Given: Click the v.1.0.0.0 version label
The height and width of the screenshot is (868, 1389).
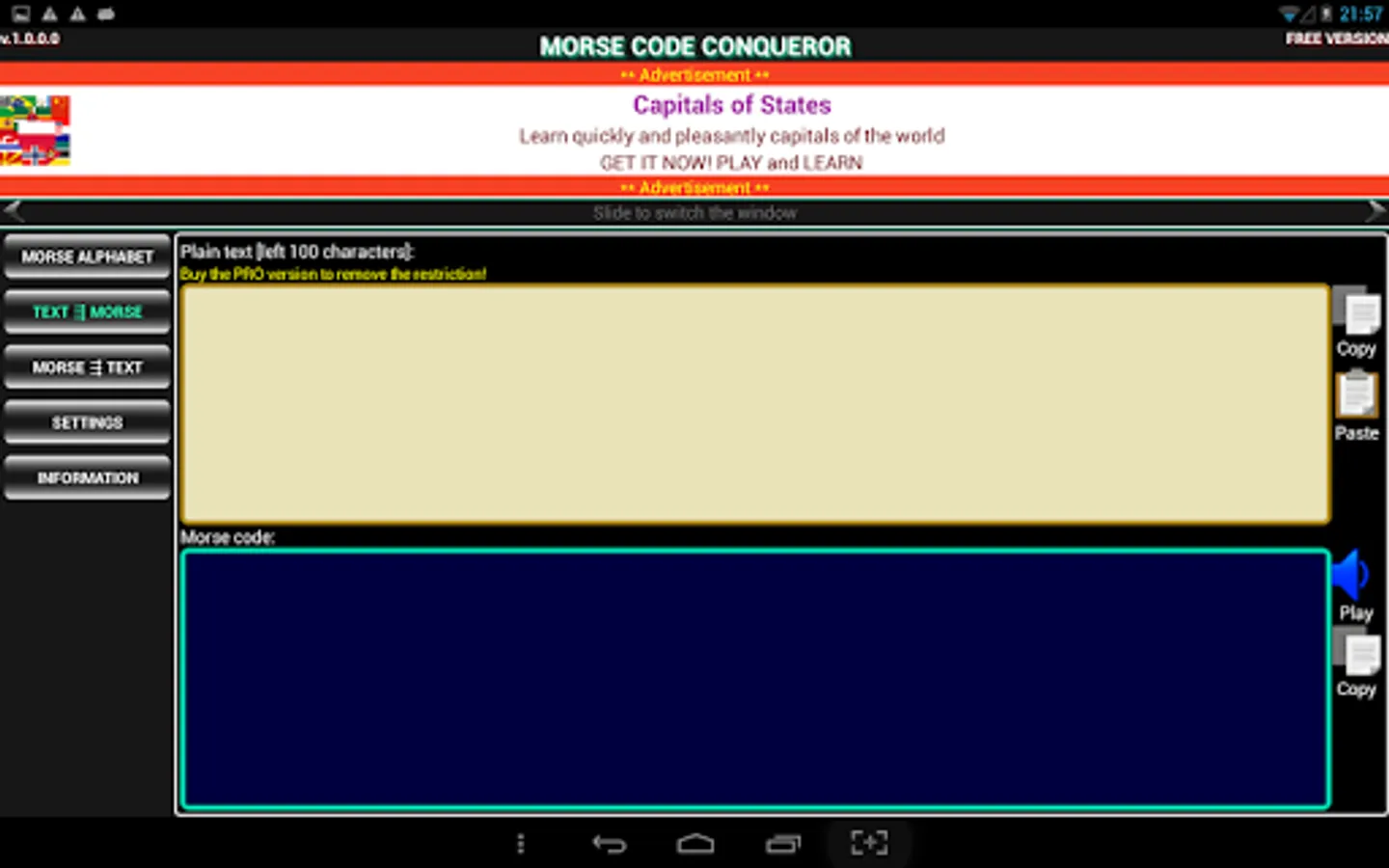Looking at the screenshot, I should click(30, 39).
